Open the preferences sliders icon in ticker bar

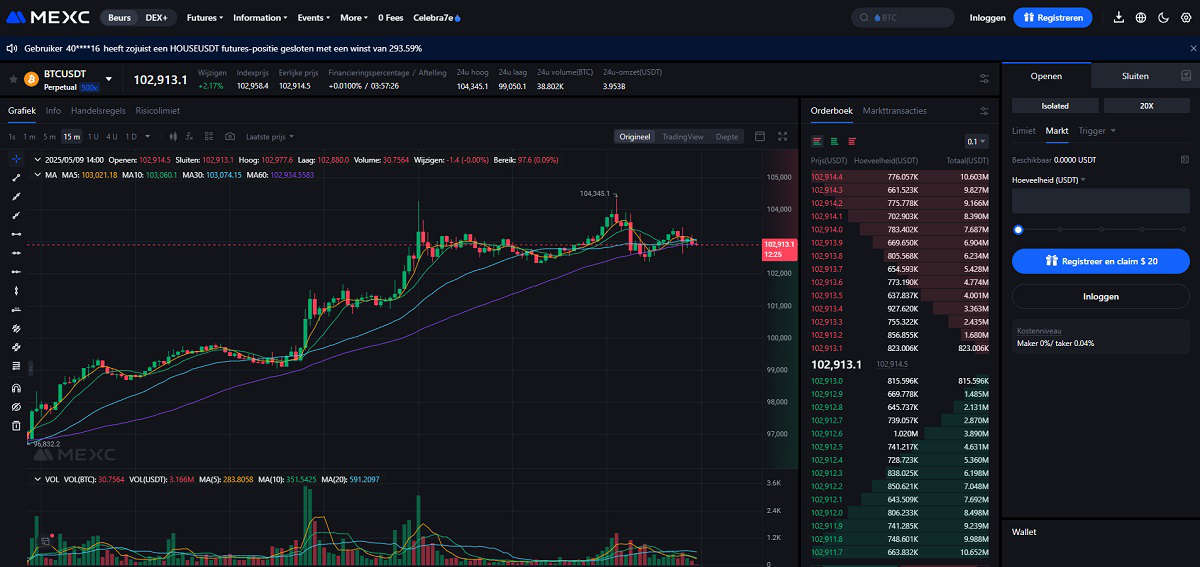tap(984, 79)
